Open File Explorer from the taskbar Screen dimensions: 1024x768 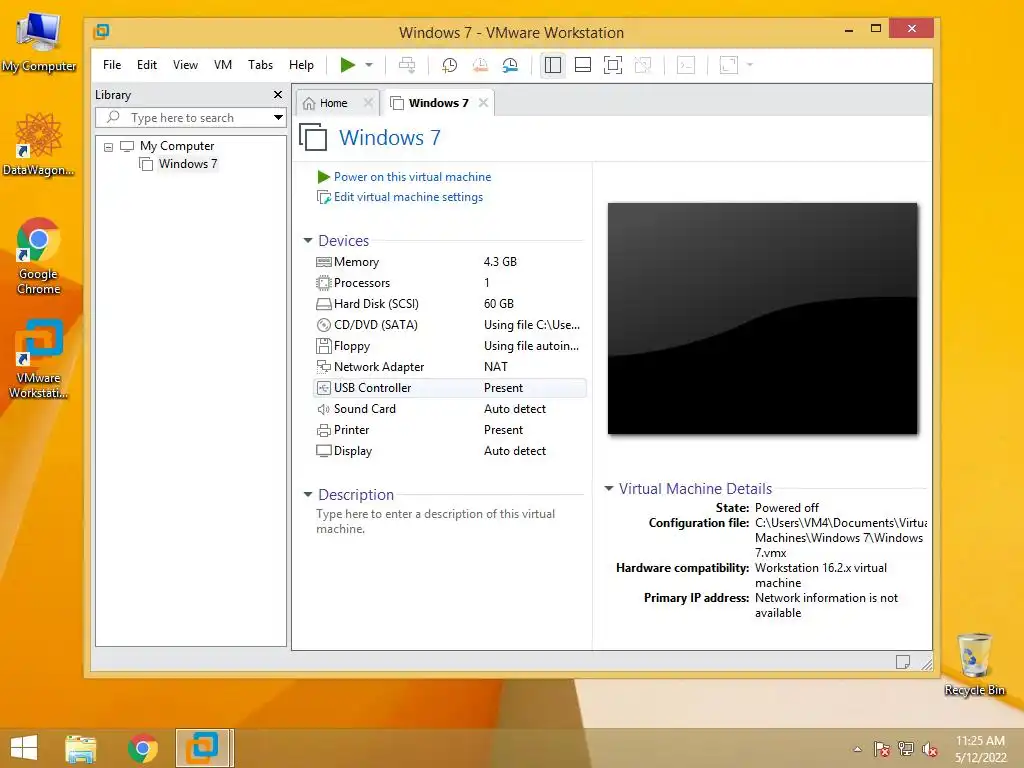[x=81, y=748]
